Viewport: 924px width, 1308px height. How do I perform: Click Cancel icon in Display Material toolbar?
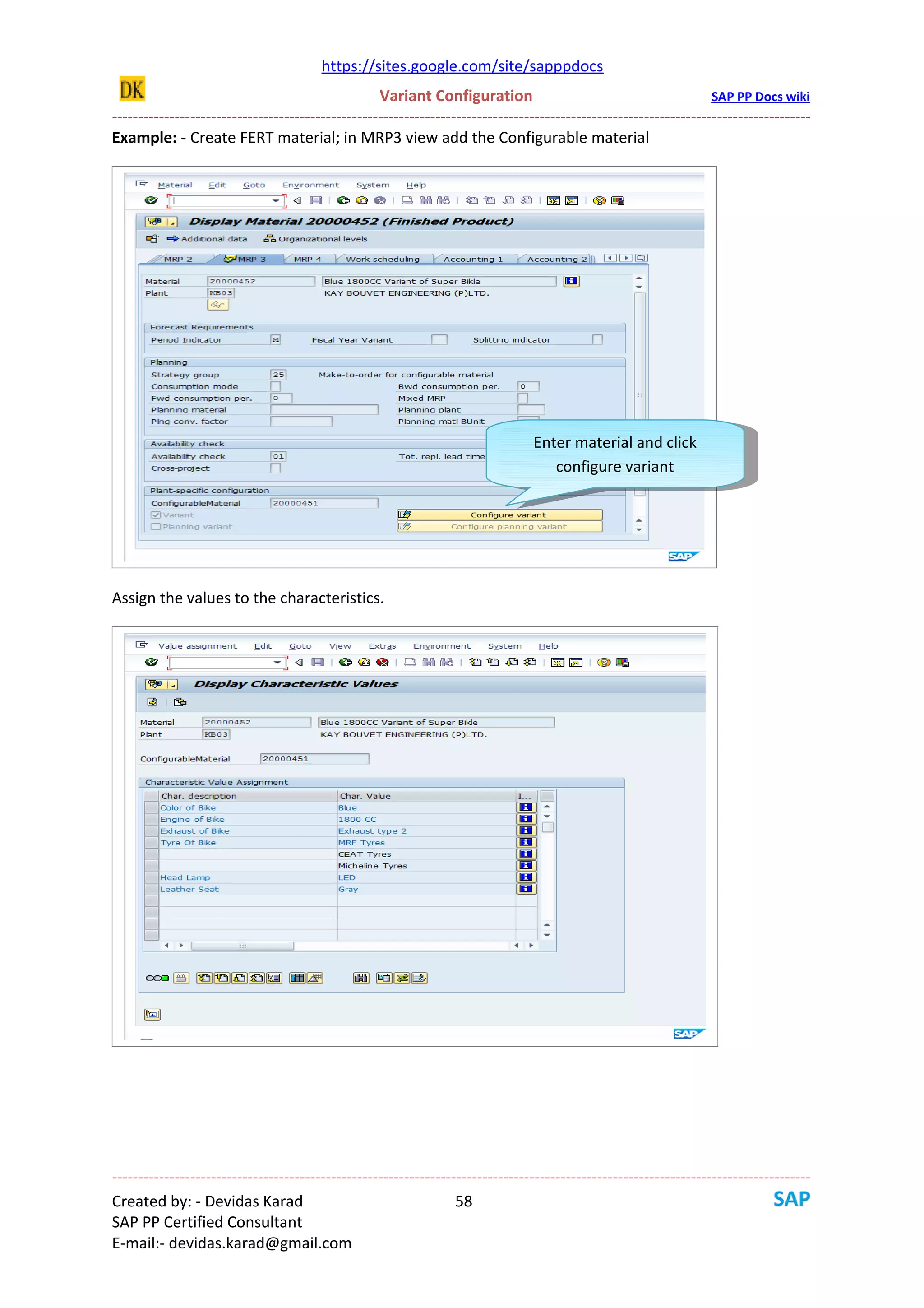click(380, 200)
